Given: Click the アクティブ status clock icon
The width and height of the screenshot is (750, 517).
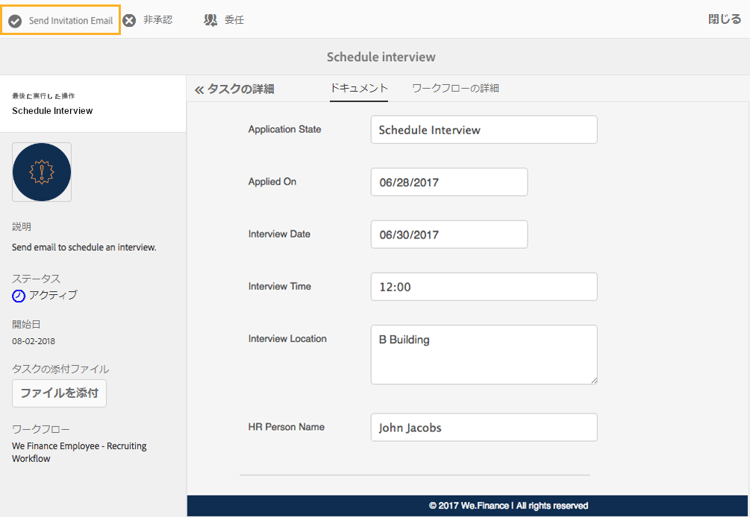Looking at the screenshot, I should click(x=18, y=296).
